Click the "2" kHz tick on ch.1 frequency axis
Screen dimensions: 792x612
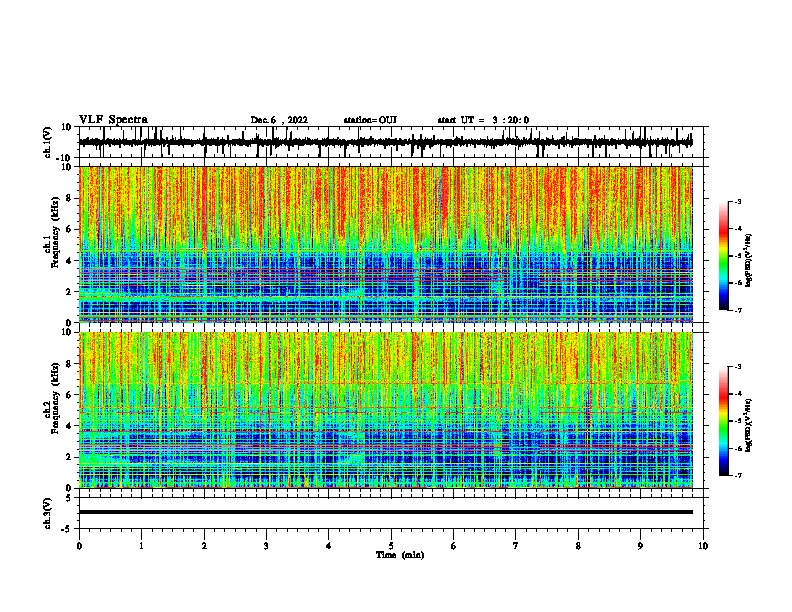70,292
